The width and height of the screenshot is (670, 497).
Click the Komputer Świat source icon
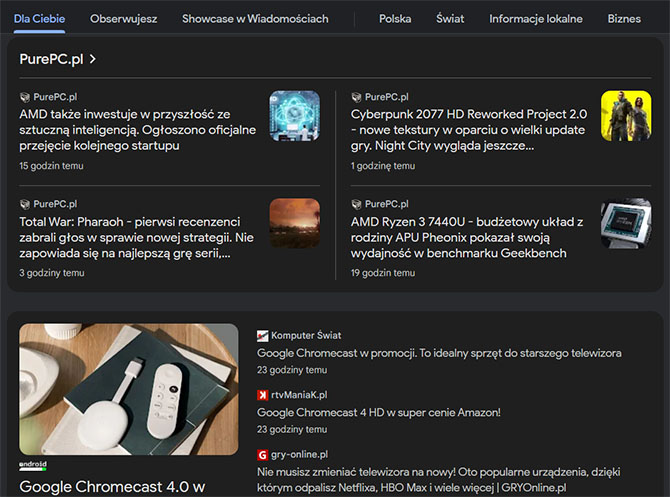click(x=262, y=336)
